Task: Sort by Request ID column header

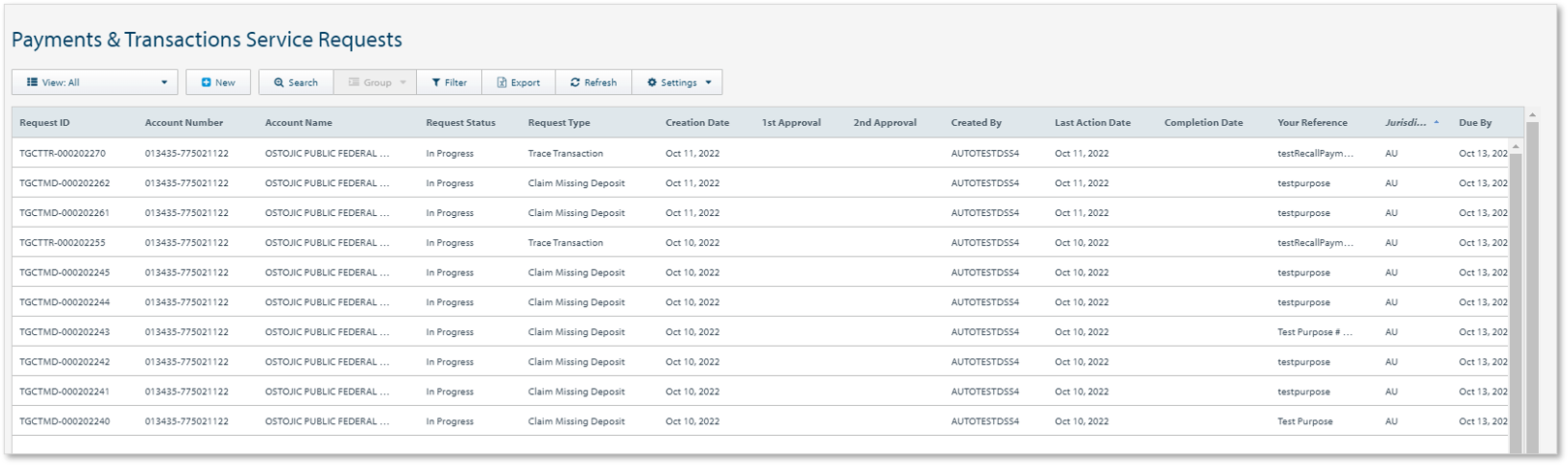Action: tap(45, 123)
